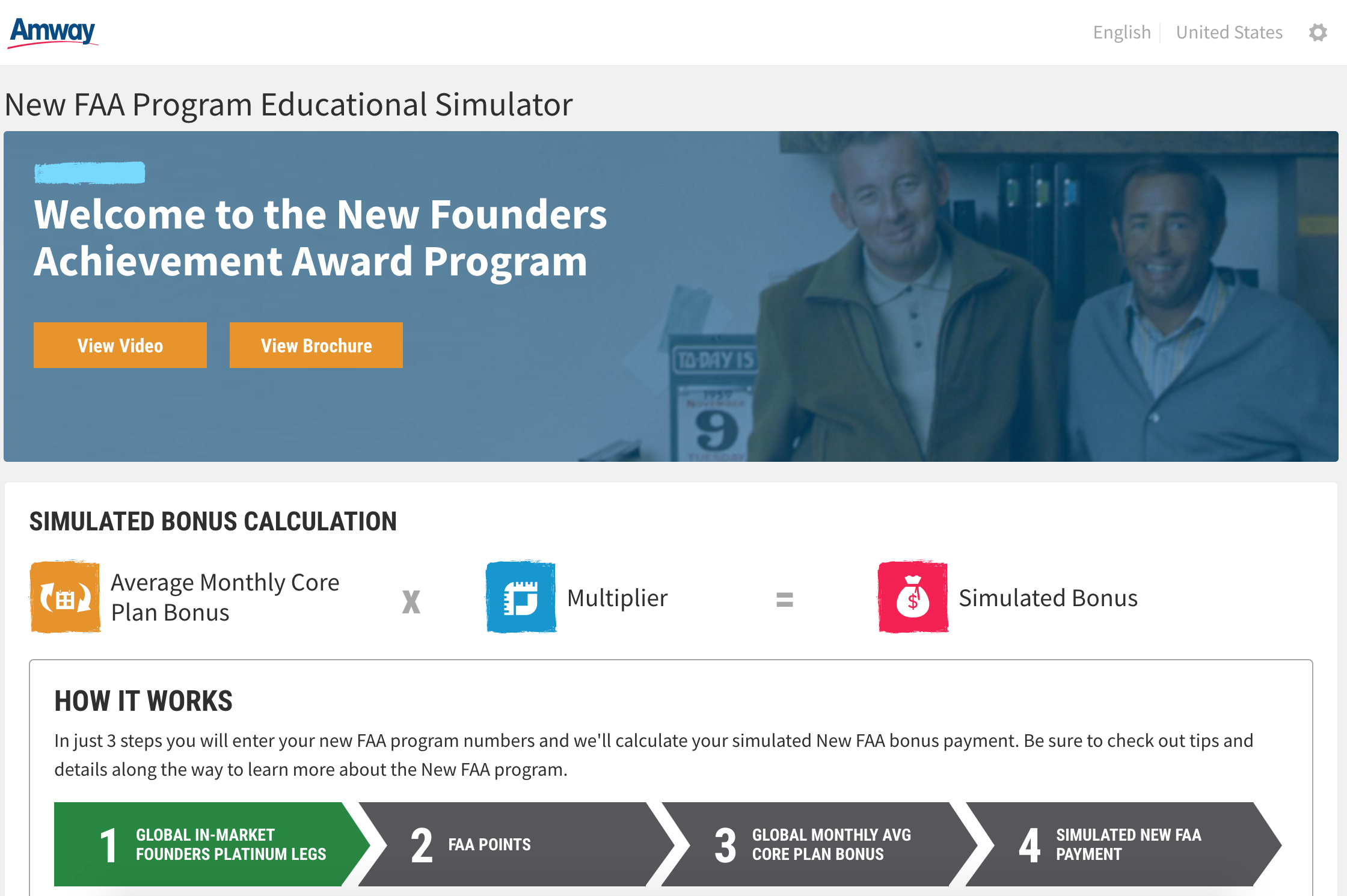Click the red Simulated Bonus money bag icon
1347x896 pixels.
click(913, 597)
